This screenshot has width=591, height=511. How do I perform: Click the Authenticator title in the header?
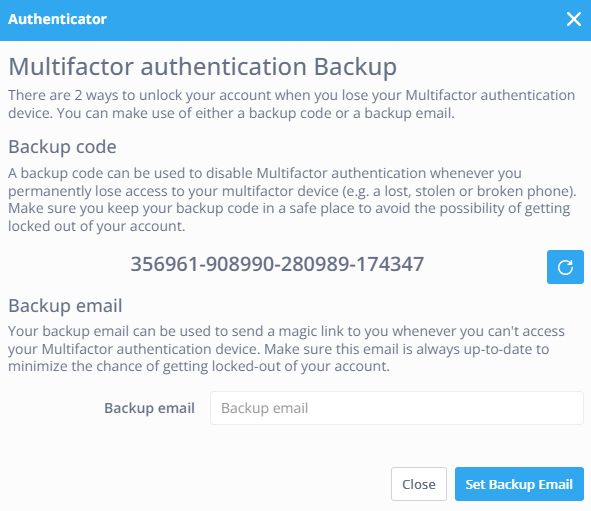tap(57, 19)
